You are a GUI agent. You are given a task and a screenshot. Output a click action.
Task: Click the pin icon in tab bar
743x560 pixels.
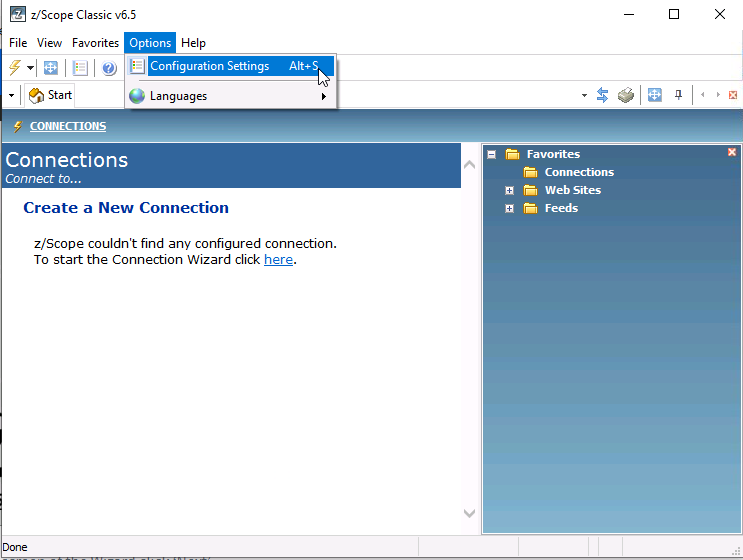pos(679,95)
